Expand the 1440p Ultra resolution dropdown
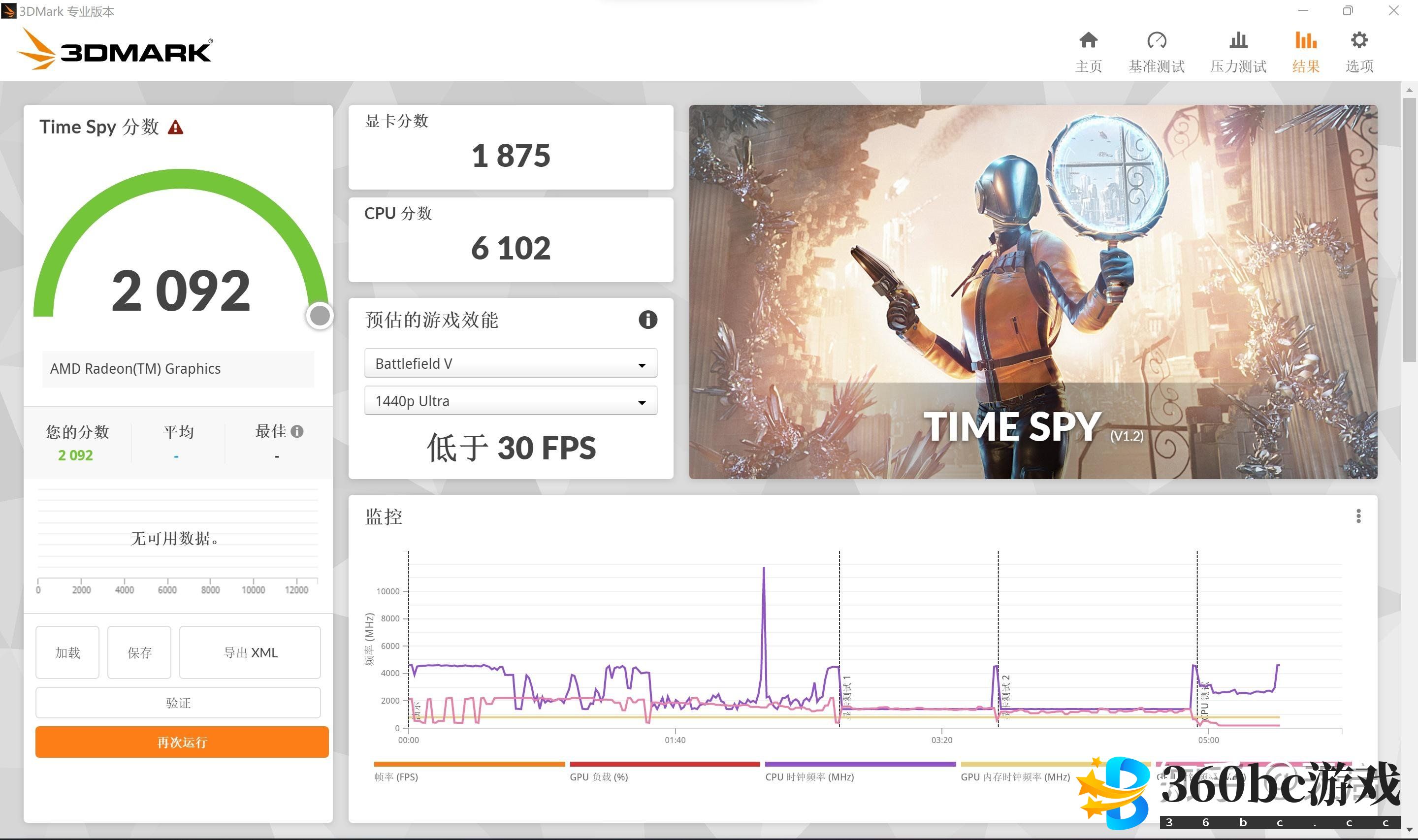Screen dimensions: 1418x840 pyautogui.click(x=511, y=401)
